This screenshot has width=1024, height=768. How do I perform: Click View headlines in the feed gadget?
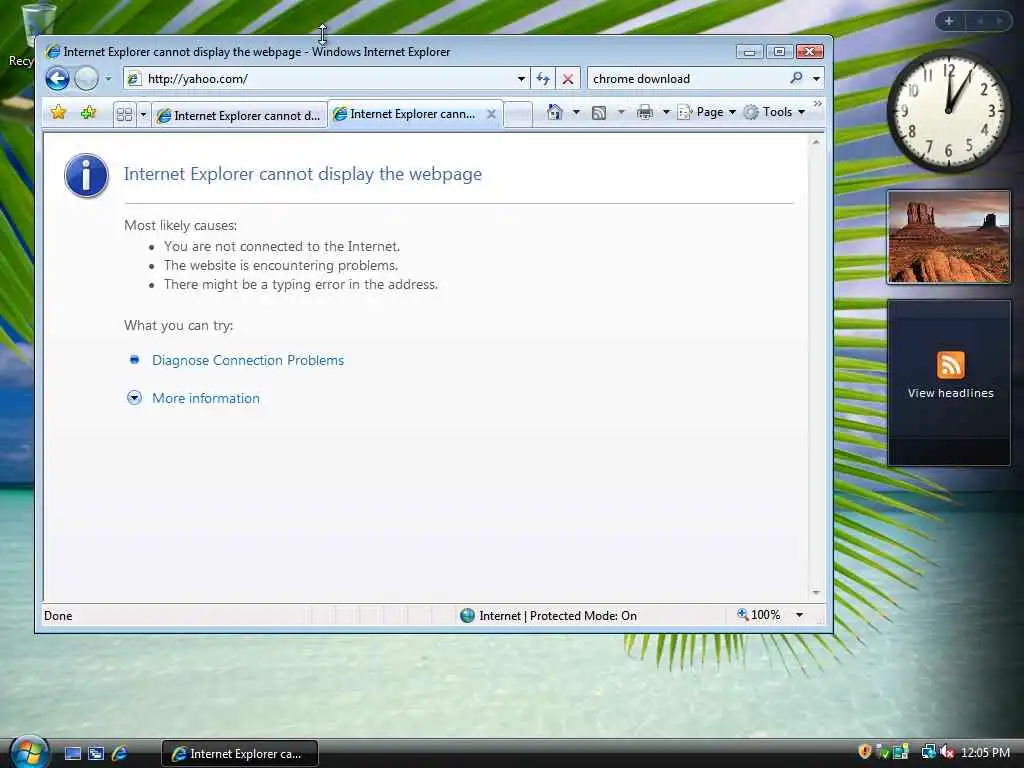(950, 393)
